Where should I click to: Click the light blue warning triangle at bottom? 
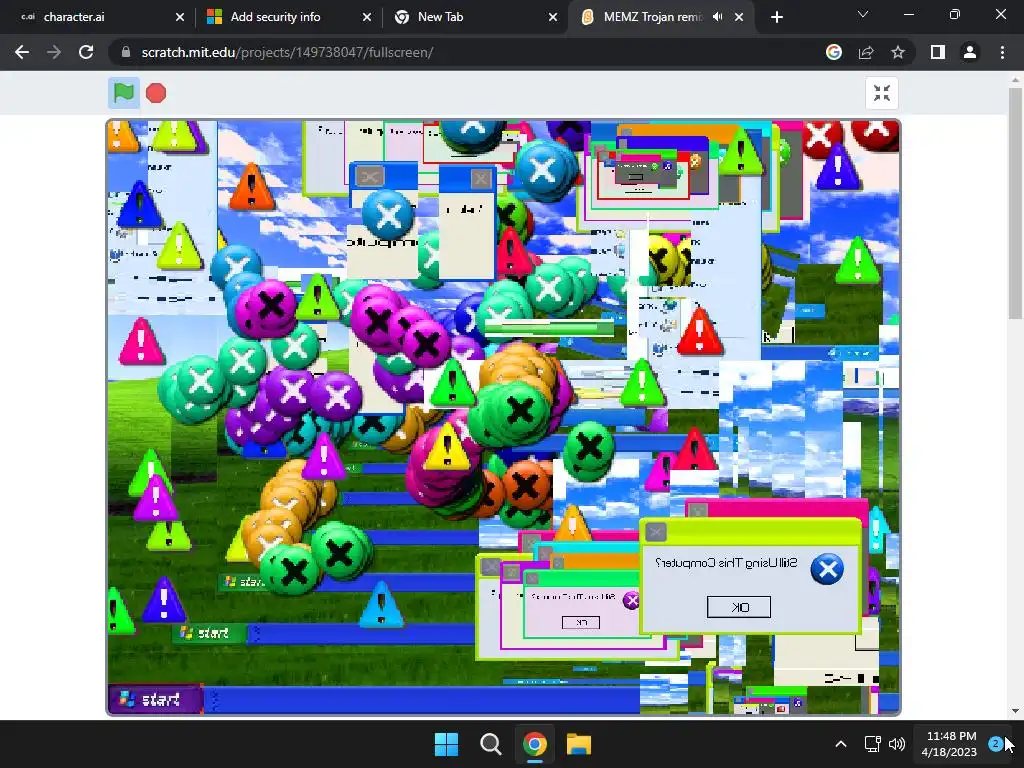pyautogui.click(x=381, y=604)
